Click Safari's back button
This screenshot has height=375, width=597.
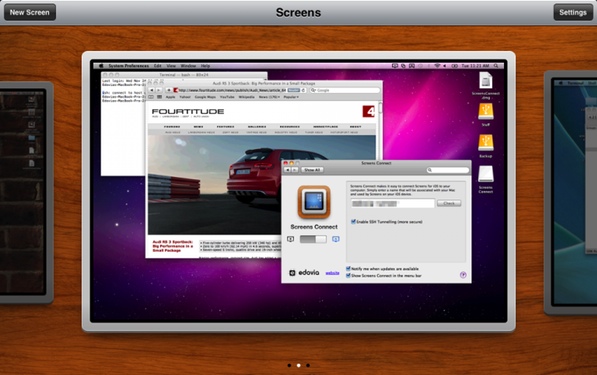(x=152, y=90)
